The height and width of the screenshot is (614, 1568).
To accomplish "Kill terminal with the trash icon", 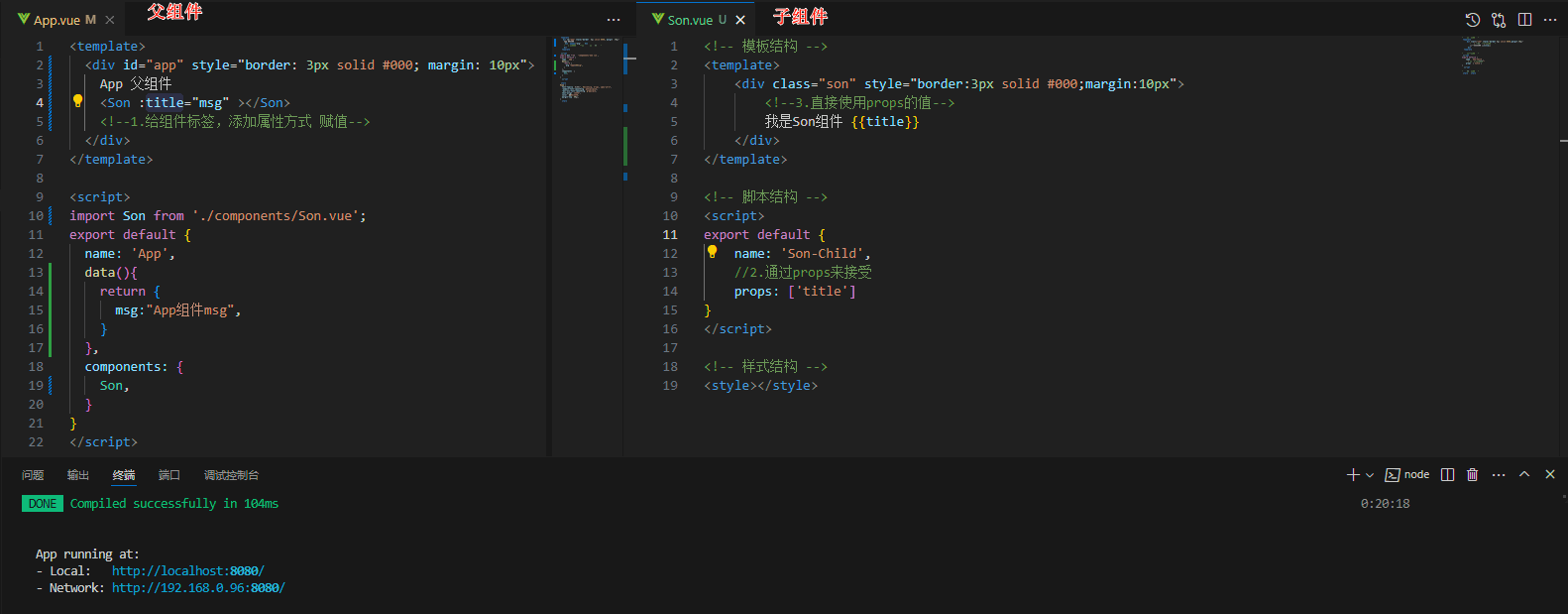I will (1473, 475).
